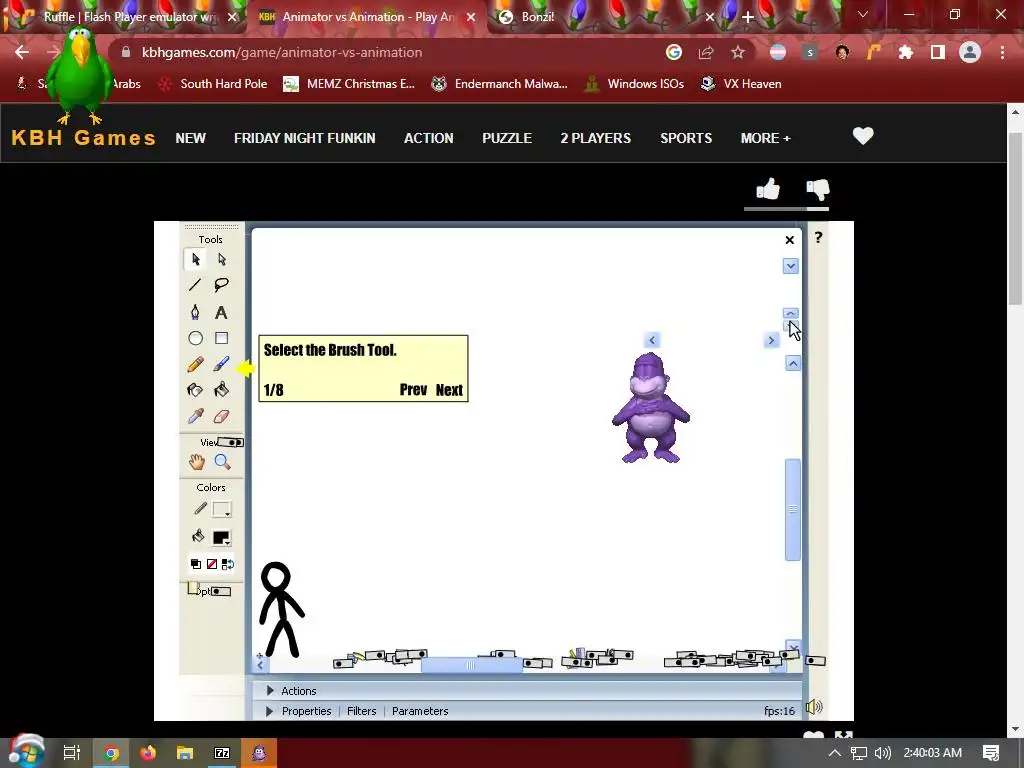Open the NEW games menu
Screen dimensions: 1024x768
(190, 138)
